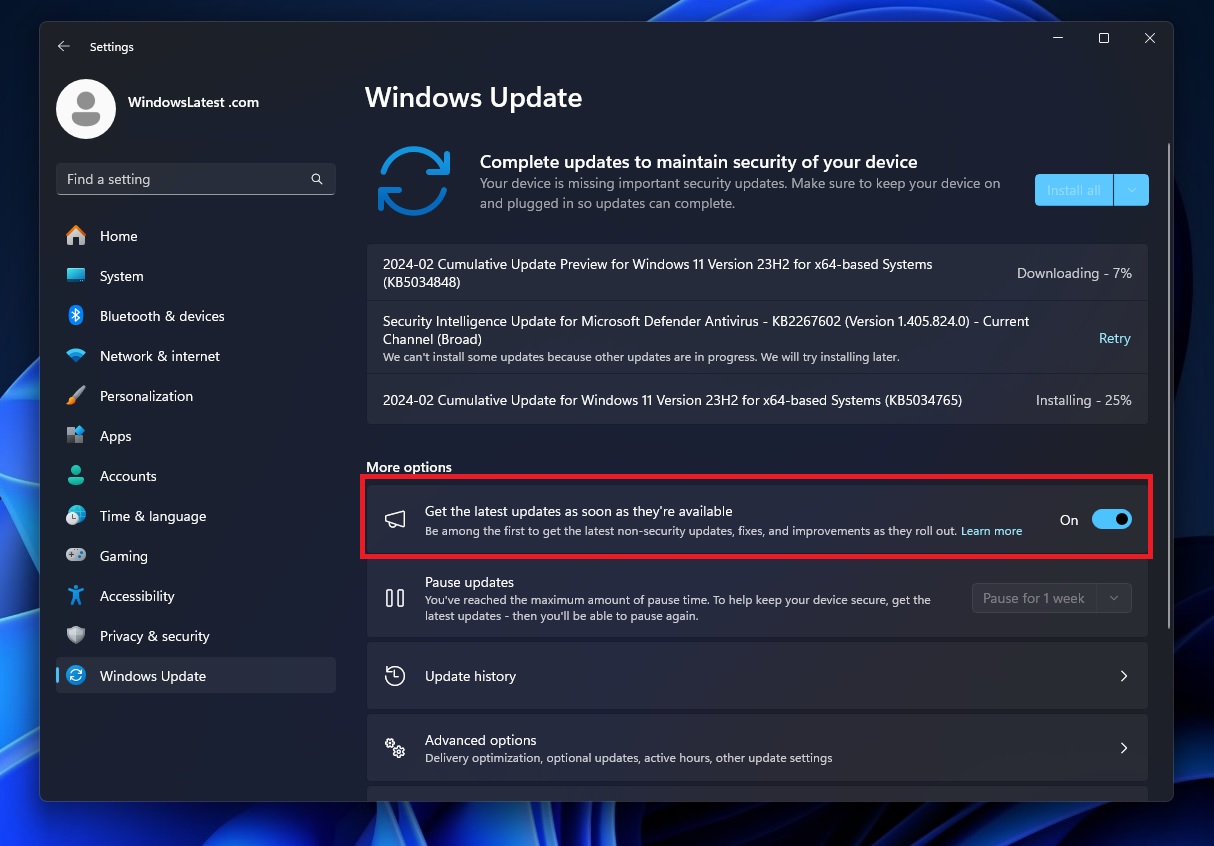The width and height of the screenshot is (1214, 846).
Task: Click the megaphone icon for latest updates
Action: 395,520
